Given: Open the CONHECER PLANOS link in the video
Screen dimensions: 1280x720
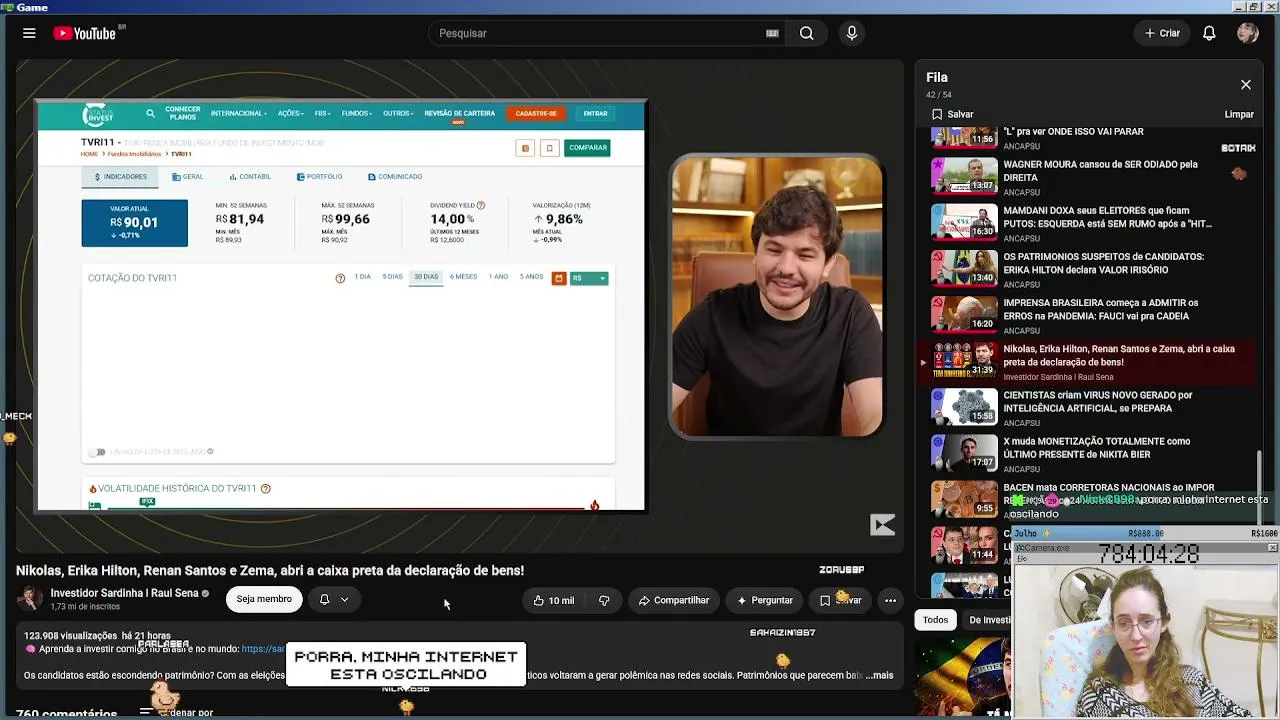Looking at the screenshot, I should (x=183, y=113).
